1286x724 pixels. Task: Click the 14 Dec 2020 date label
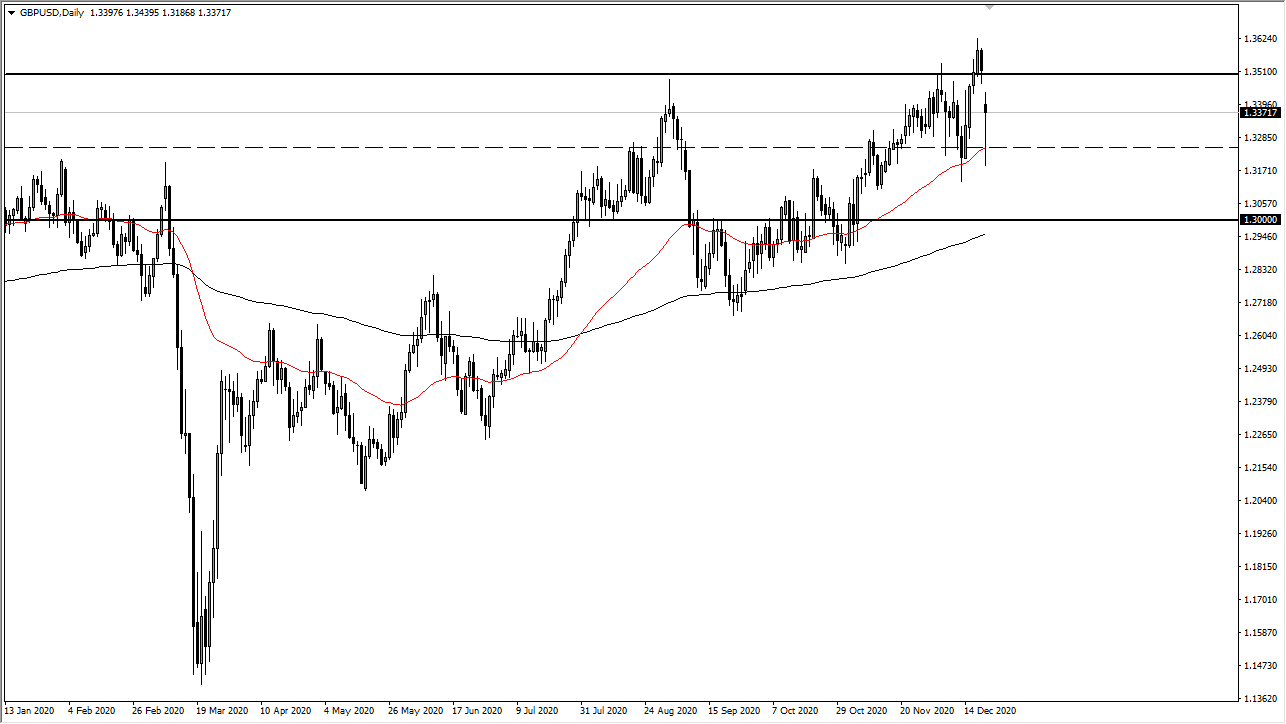click(x=990, y=711)
